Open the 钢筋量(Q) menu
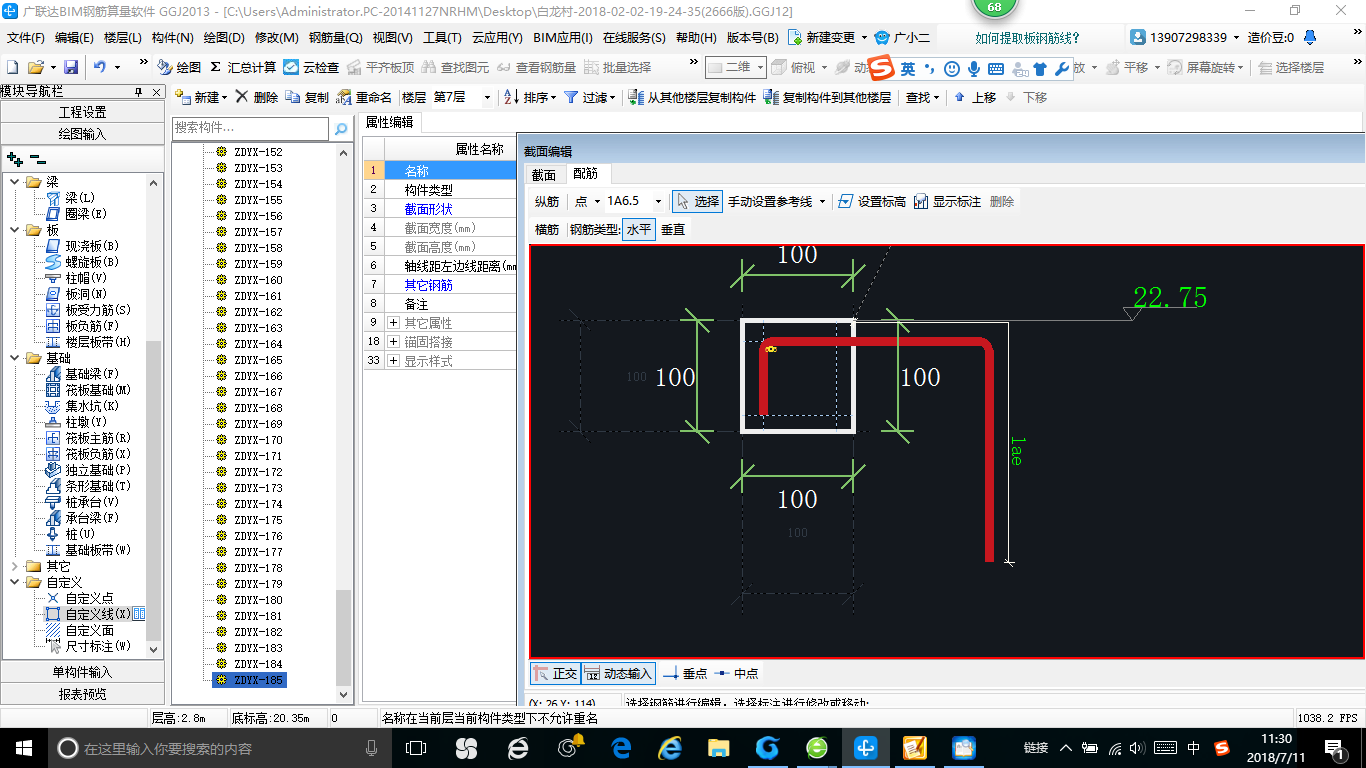Screen dimensions: 1366x768 pyautogui.click(x=335, y=37)
